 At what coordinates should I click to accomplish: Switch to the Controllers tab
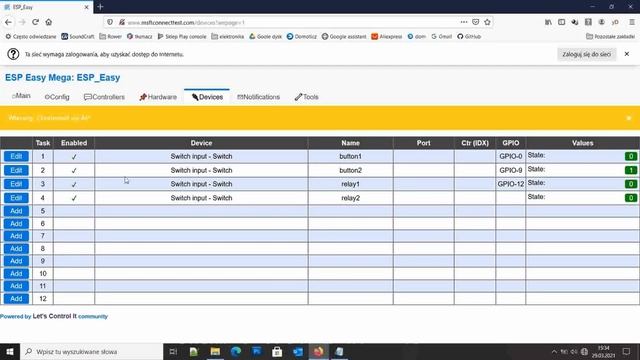coord(104,97)
